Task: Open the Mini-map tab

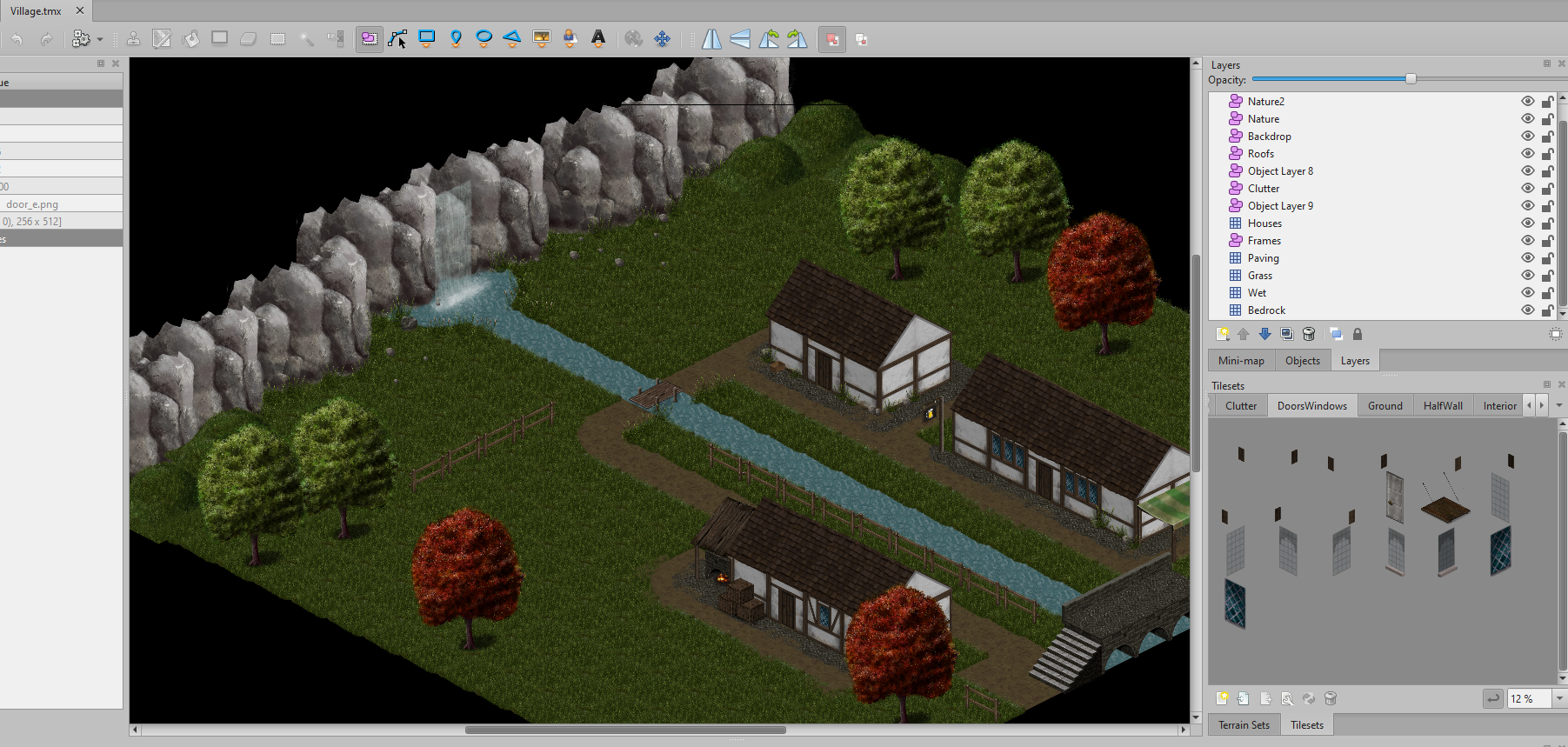Action: tap(1241, 361)
